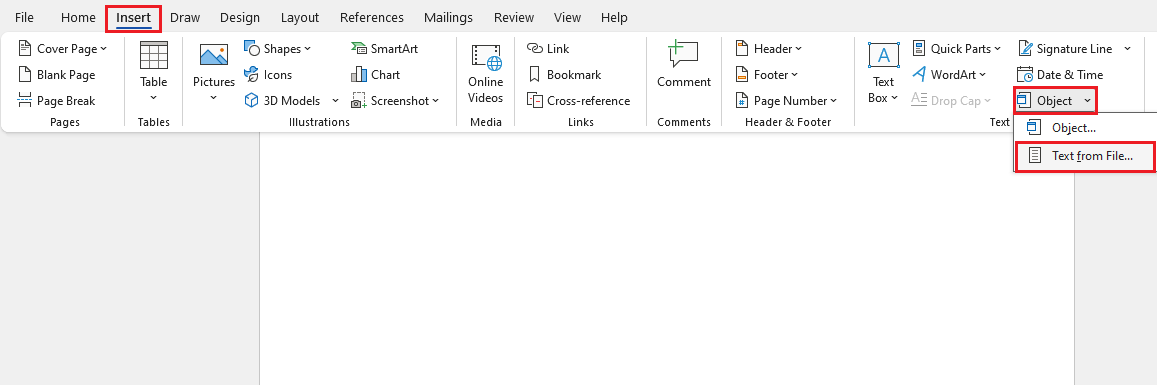Screen dimensions: 1157x385
Task: Insert a Cross-reference
Action: pyautogui.click(x=578, y=100)
